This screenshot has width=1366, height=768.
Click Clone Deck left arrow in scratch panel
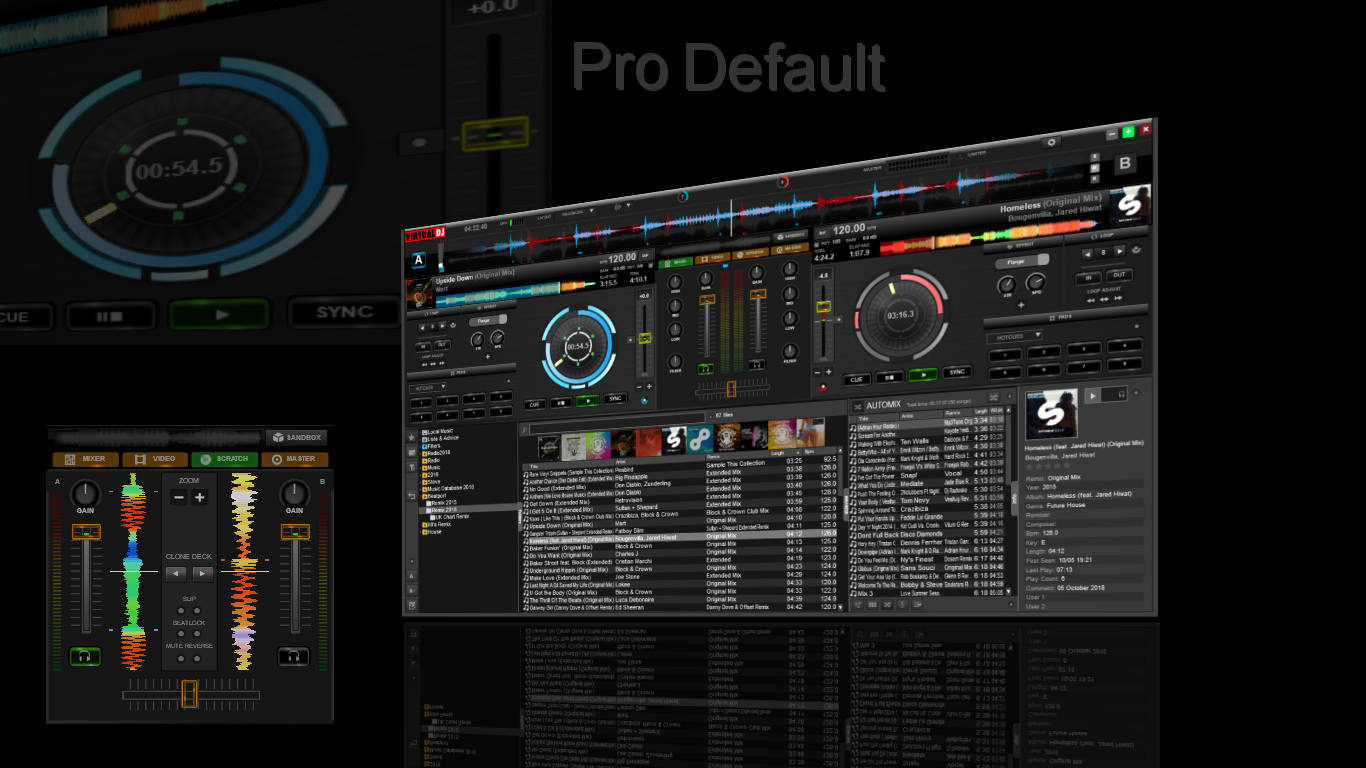[x=176, y=574]
